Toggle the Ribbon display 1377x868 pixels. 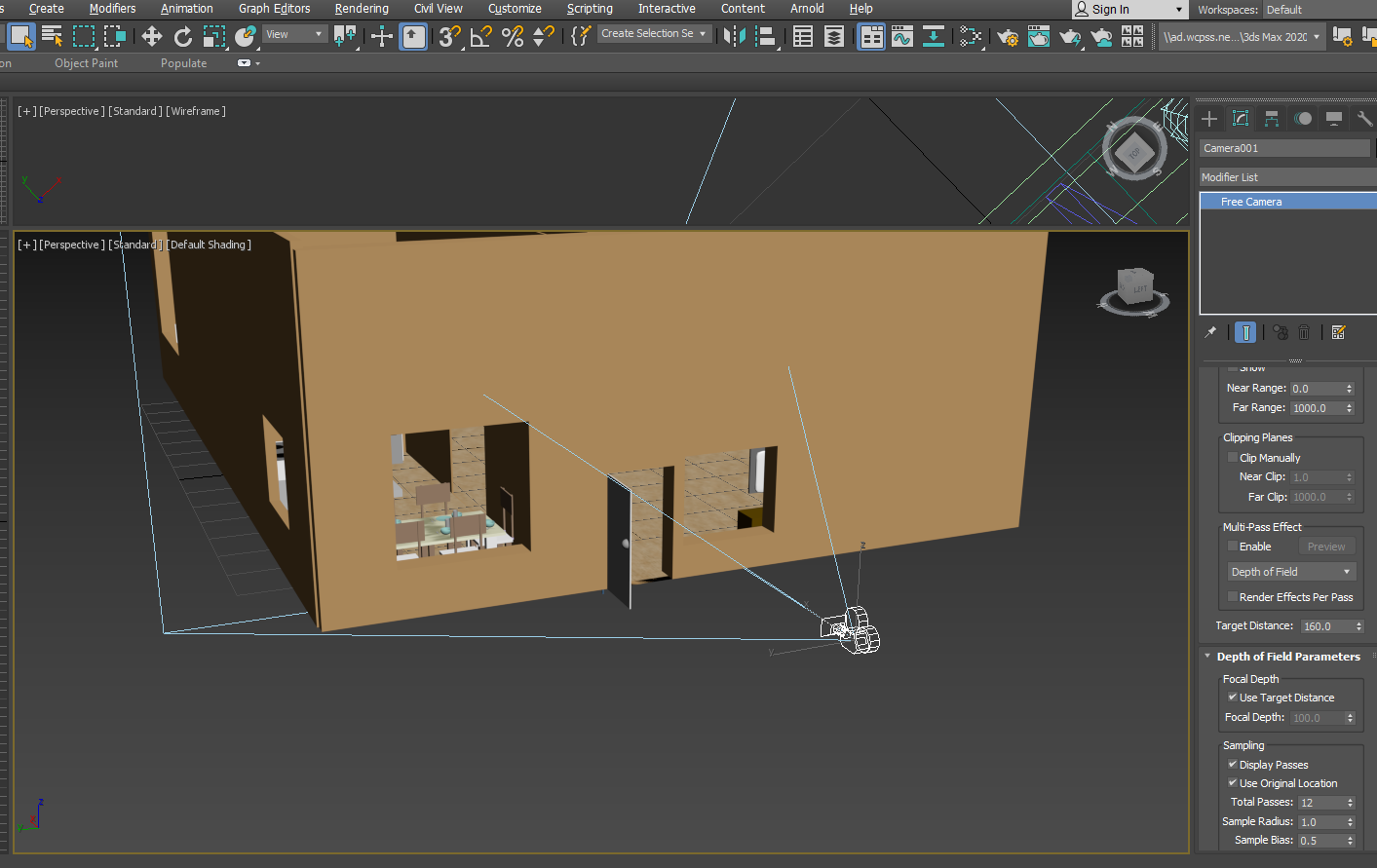pos(871,37)
